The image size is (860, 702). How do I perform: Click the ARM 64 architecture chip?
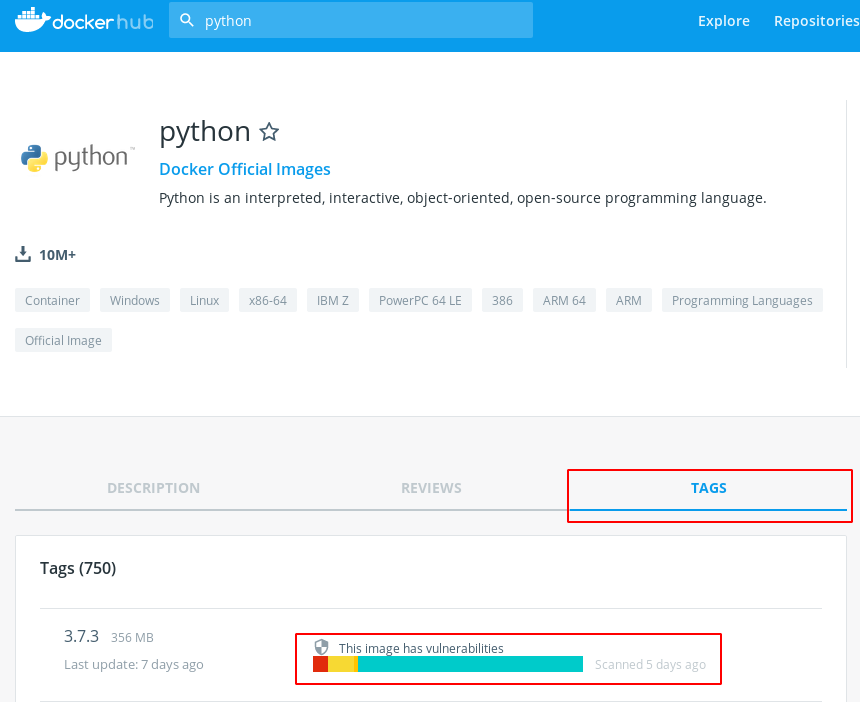coord(564,300)
